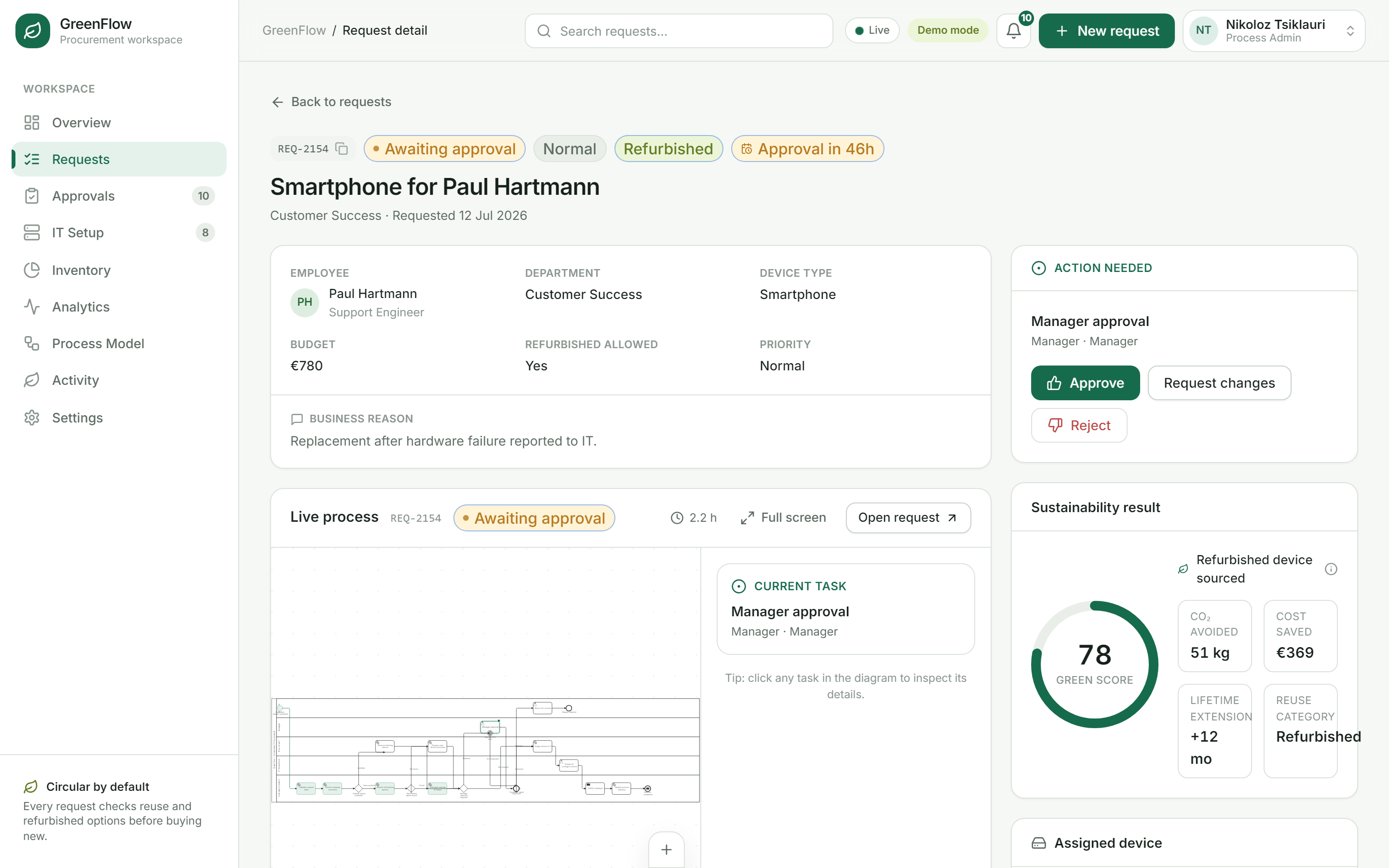Open Inventory in the sidebar

pos(119,270)
